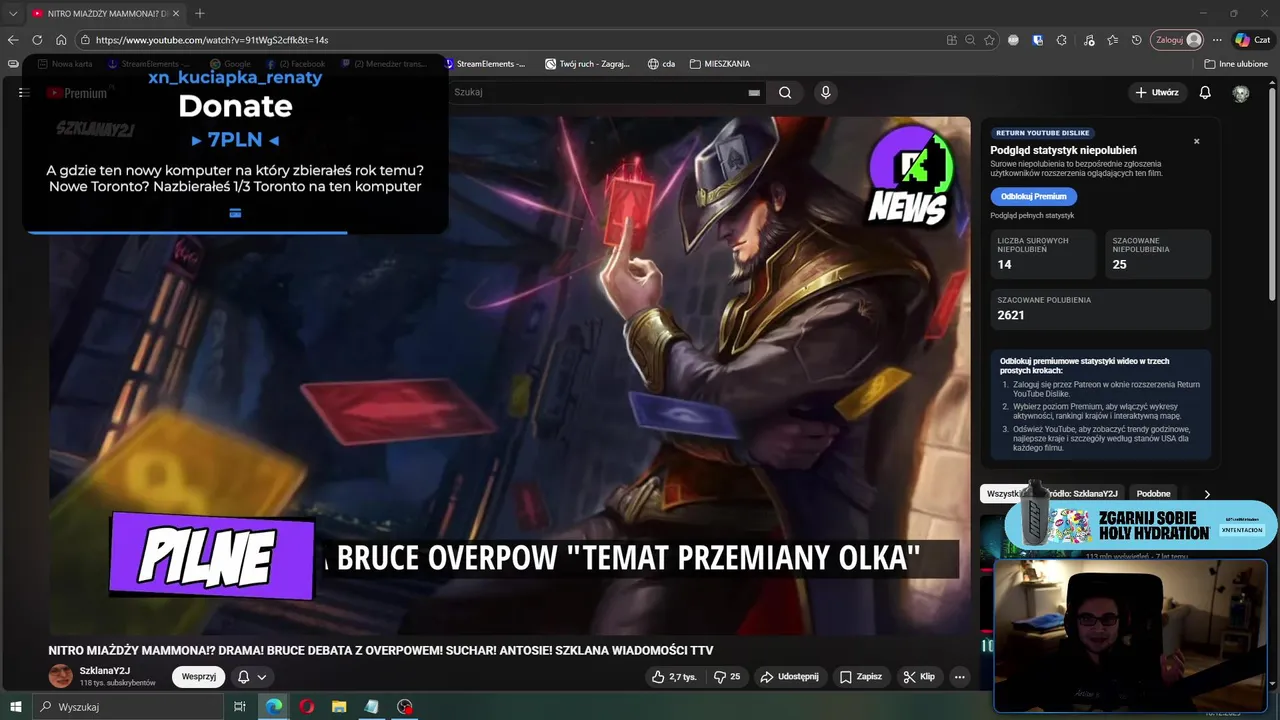Click the YouTube URL address bar
This screenshot has width=1280, height=720.
click(510, 40)
